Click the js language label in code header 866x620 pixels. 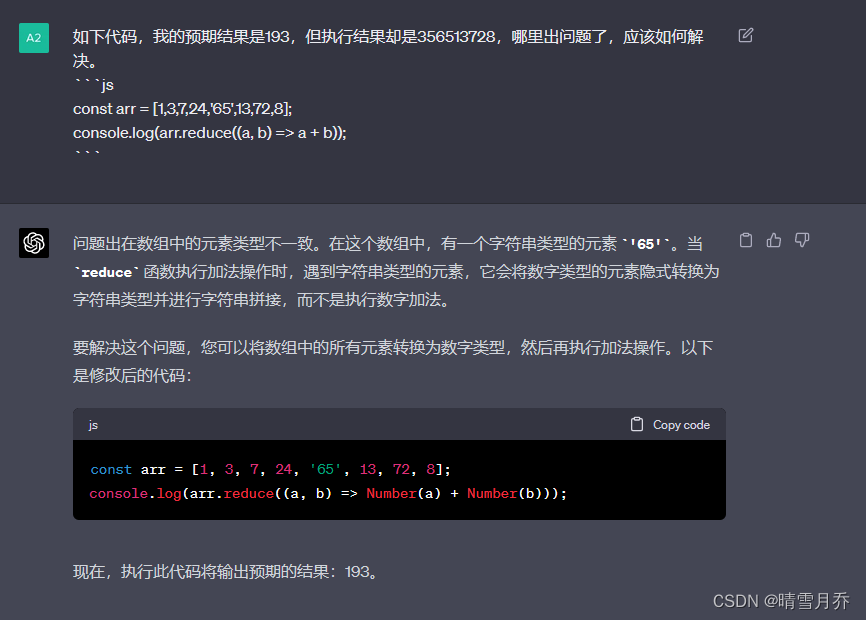[93, 425]
